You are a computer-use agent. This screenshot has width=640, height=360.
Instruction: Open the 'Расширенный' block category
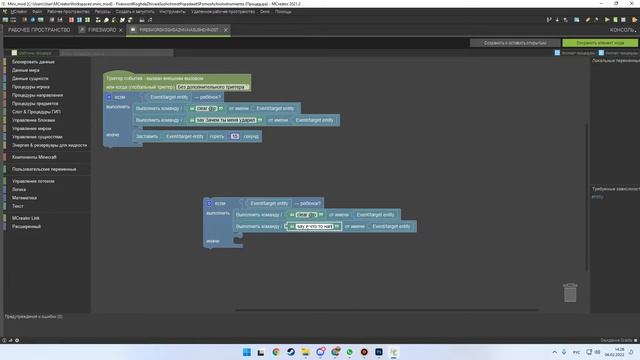pyautogui.click(x=27, y=227)
